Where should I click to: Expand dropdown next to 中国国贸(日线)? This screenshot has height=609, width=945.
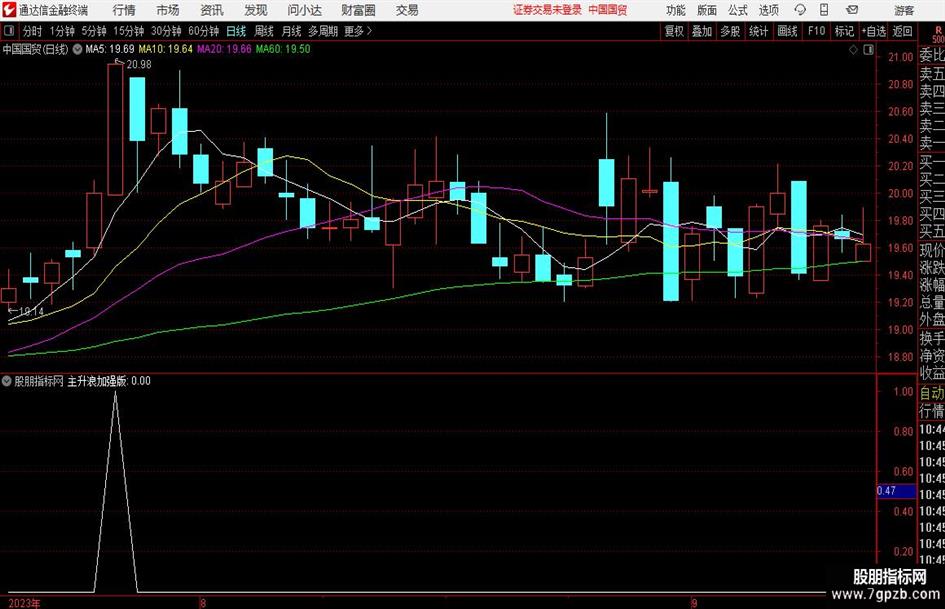pyautogui.click(x=78, y=49)
